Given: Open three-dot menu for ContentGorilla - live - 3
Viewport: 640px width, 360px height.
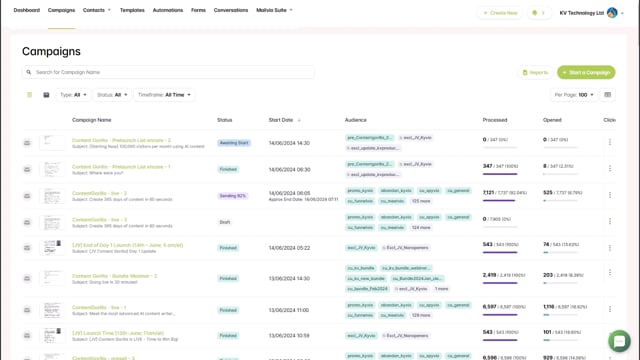Looking at the screenshot, I should pos(610,221).
